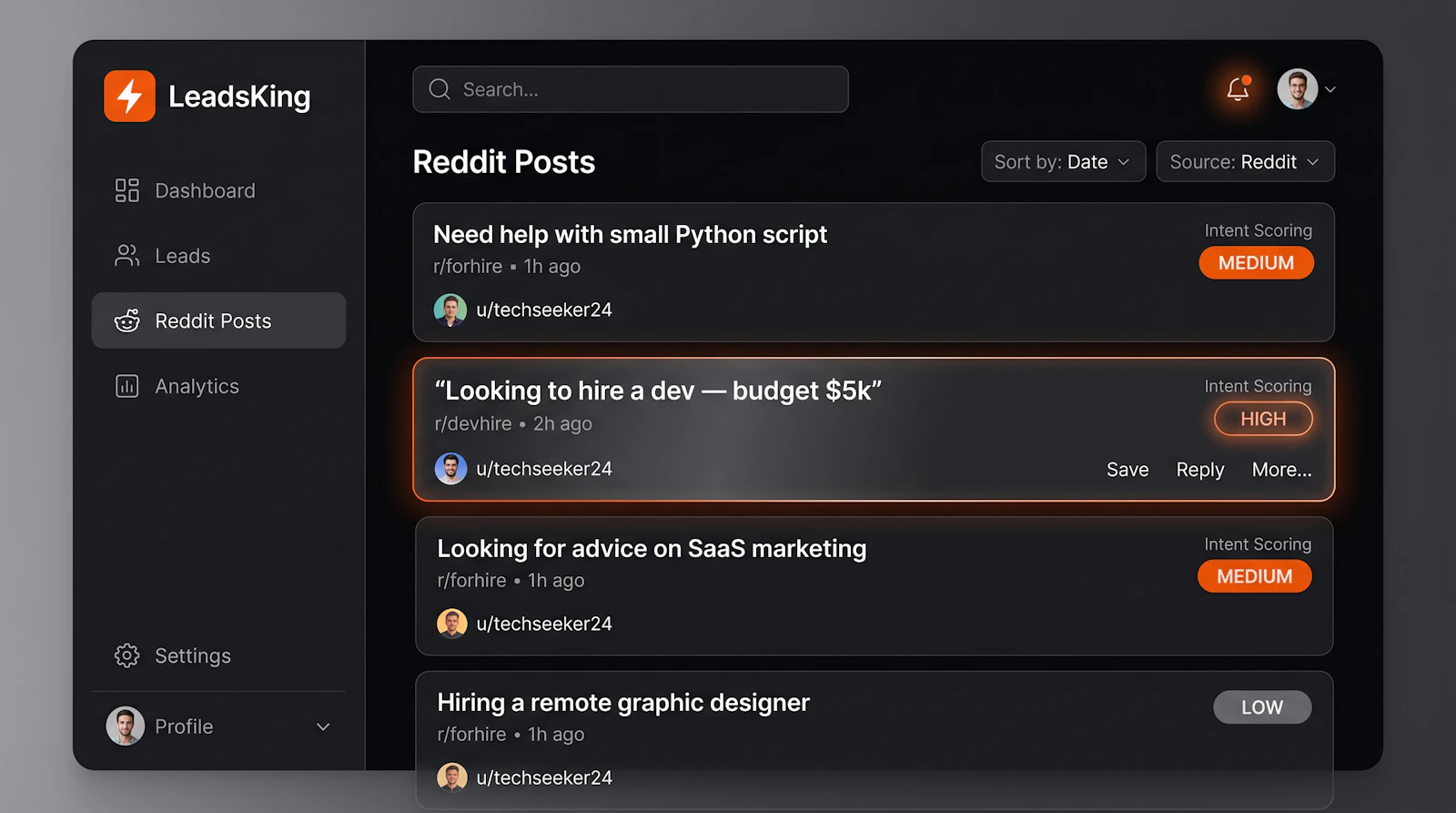
Task: Click Reply on the $5k budget post
Action: [1199, 469]
